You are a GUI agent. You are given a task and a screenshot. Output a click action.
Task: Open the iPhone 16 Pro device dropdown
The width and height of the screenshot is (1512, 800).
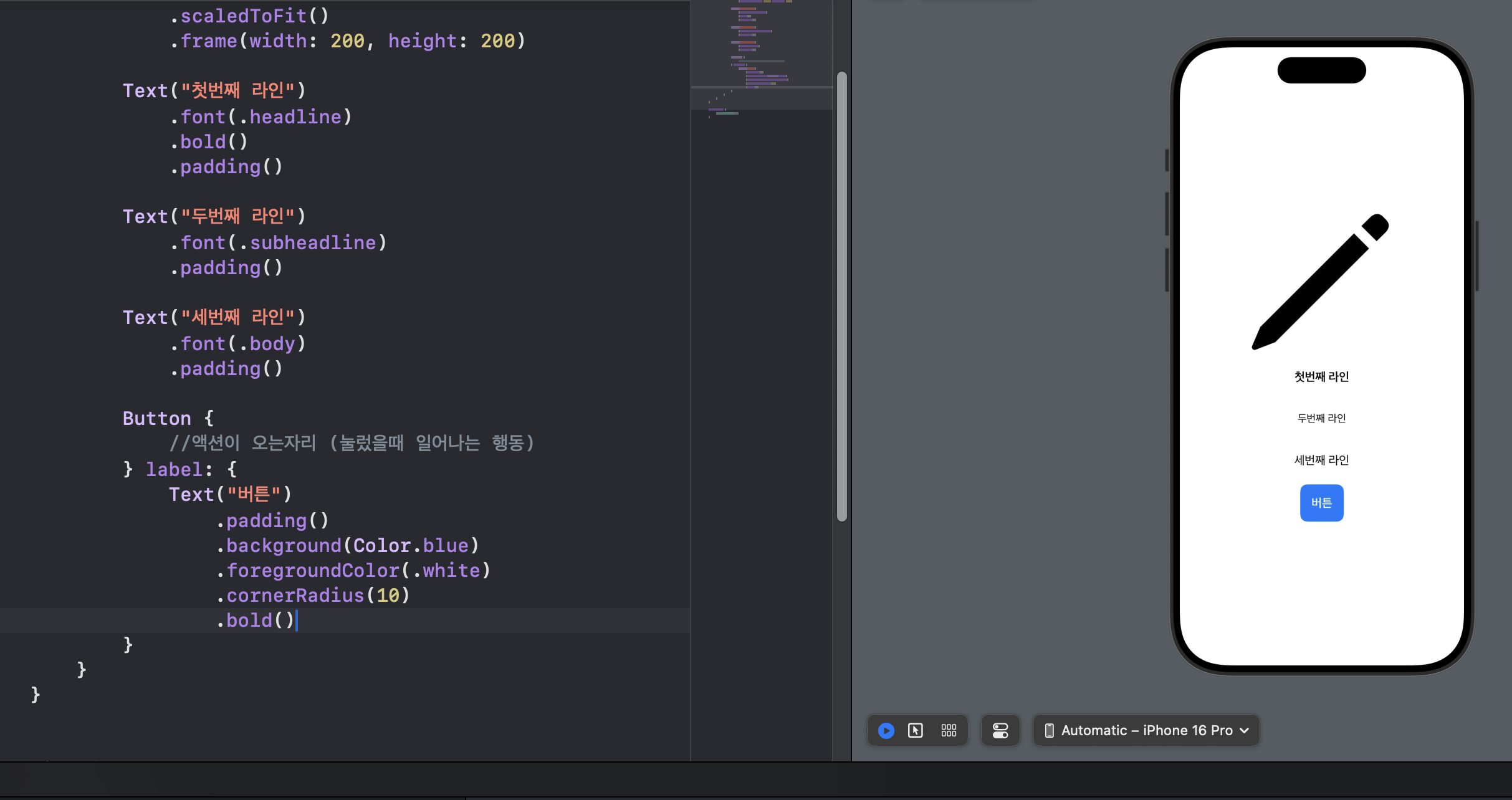pos(1146,730)
